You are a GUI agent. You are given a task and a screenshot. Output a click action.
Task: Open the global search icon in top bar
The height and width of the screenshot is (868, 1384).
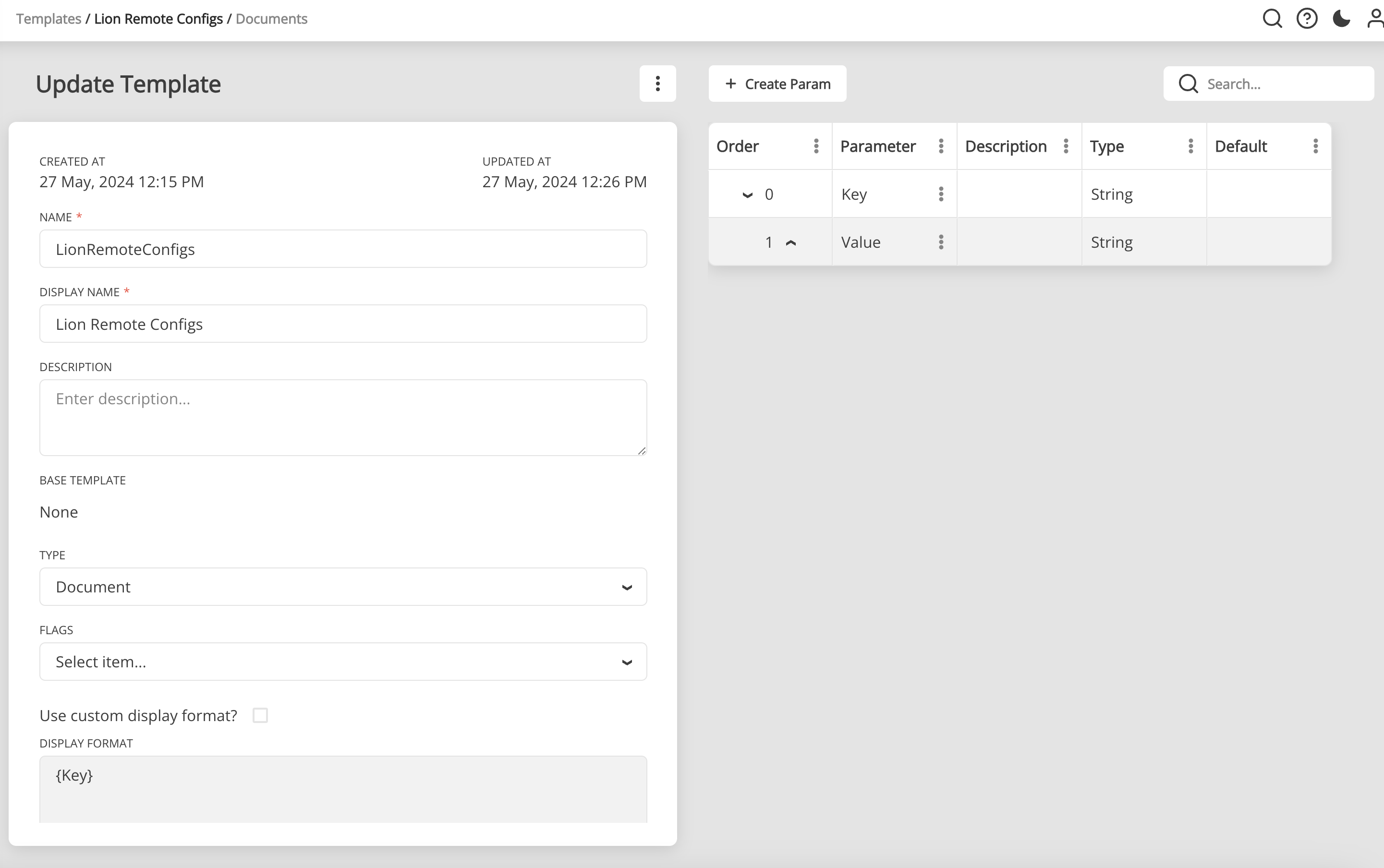pyautogui.click(x=1272, y=18)
